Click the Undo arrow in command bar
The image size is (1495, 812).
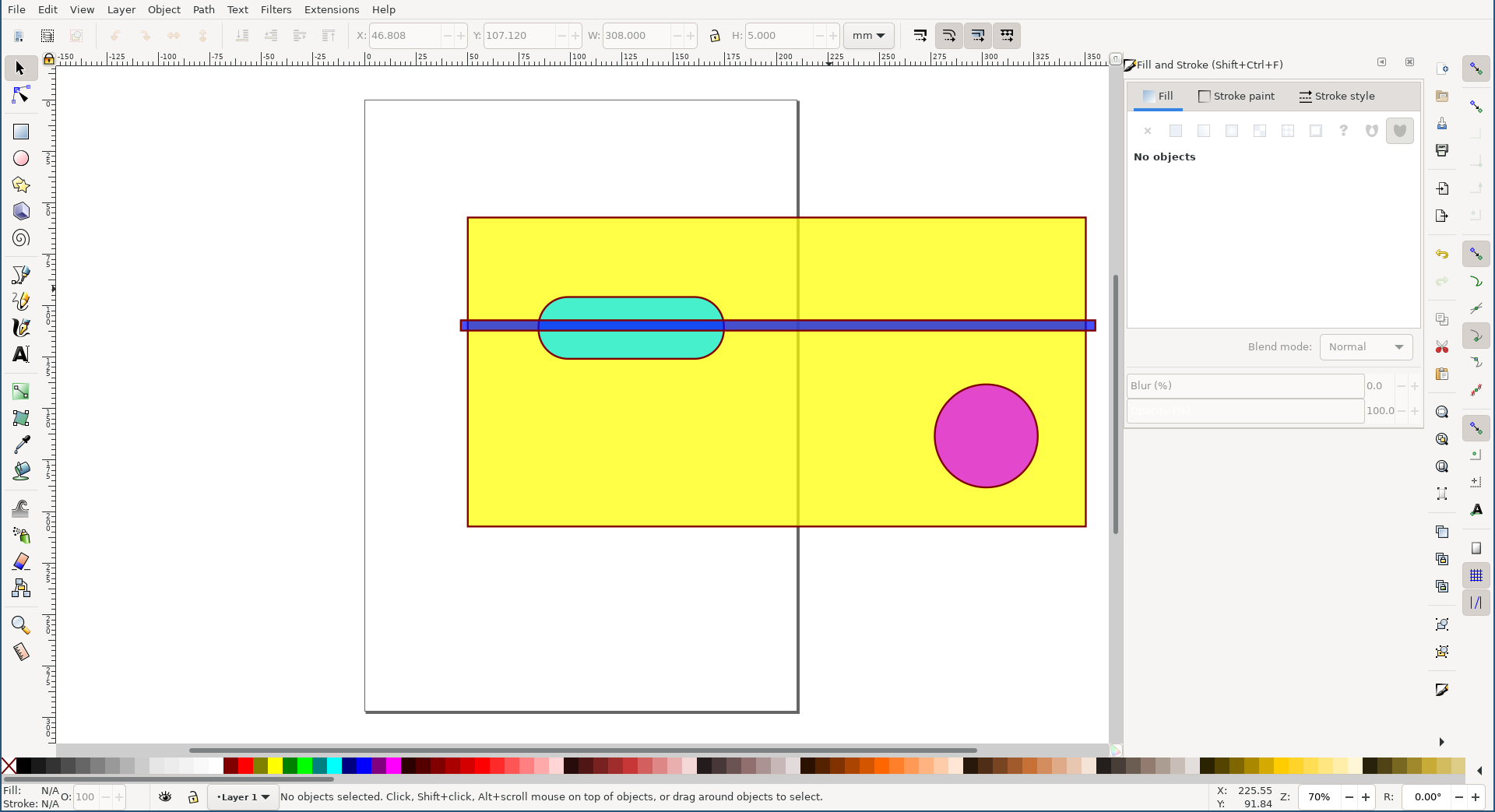pyautogui.click(x=1442, y=254)
